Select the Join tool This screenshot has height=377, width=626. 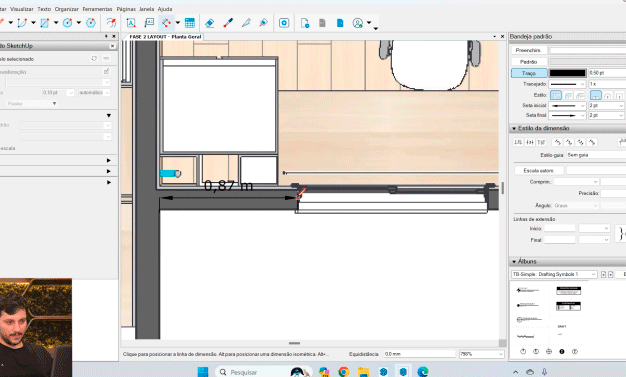tap(263, 23)
